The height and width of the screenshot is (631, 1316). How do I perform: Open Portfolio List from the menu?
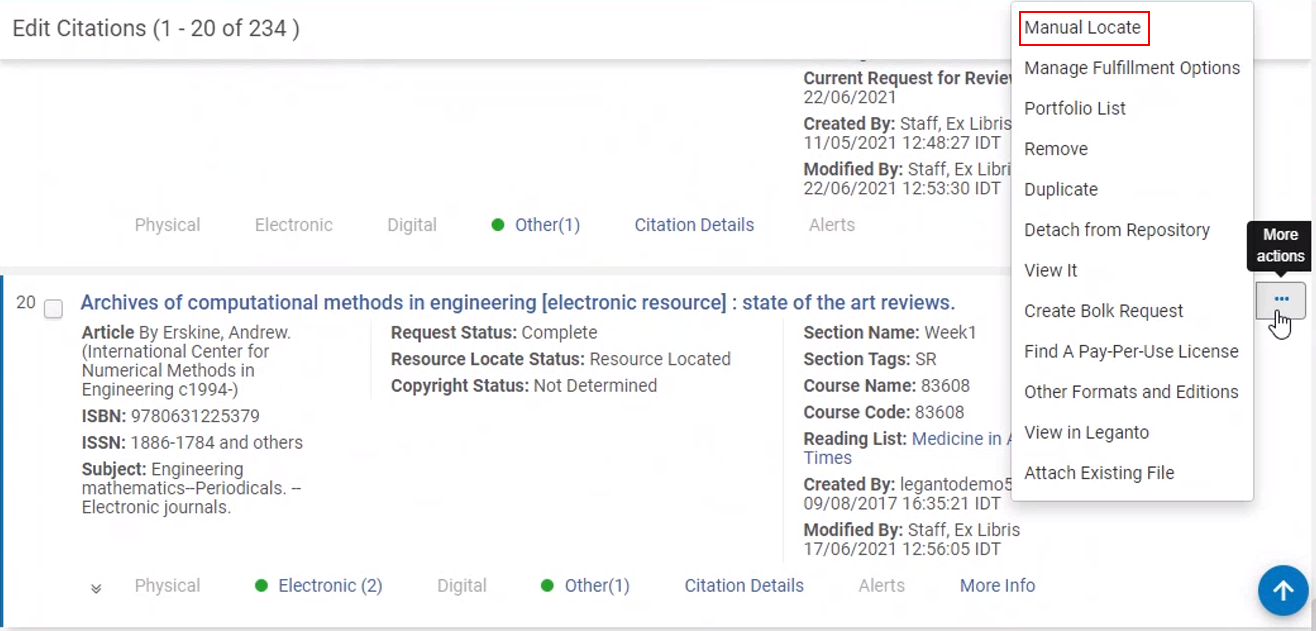(x=1074, y=108)
